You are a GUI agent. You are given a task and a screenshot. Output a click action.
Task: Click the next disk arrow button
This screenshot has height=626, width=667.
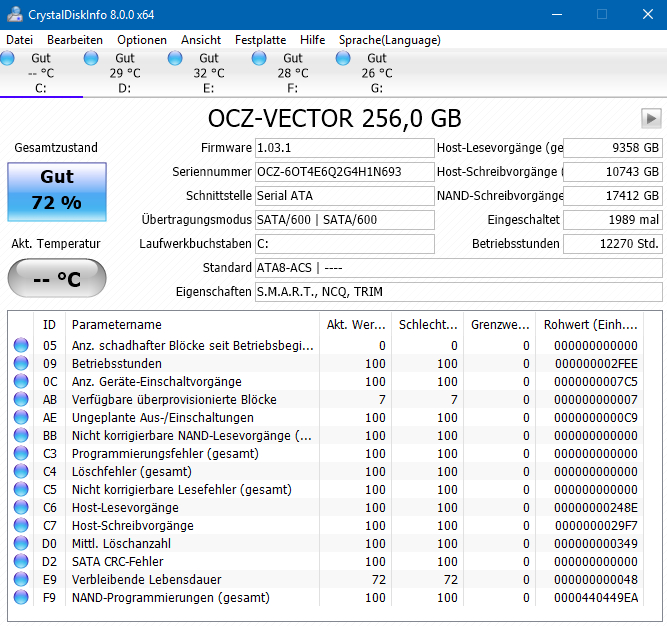(651, 118)
